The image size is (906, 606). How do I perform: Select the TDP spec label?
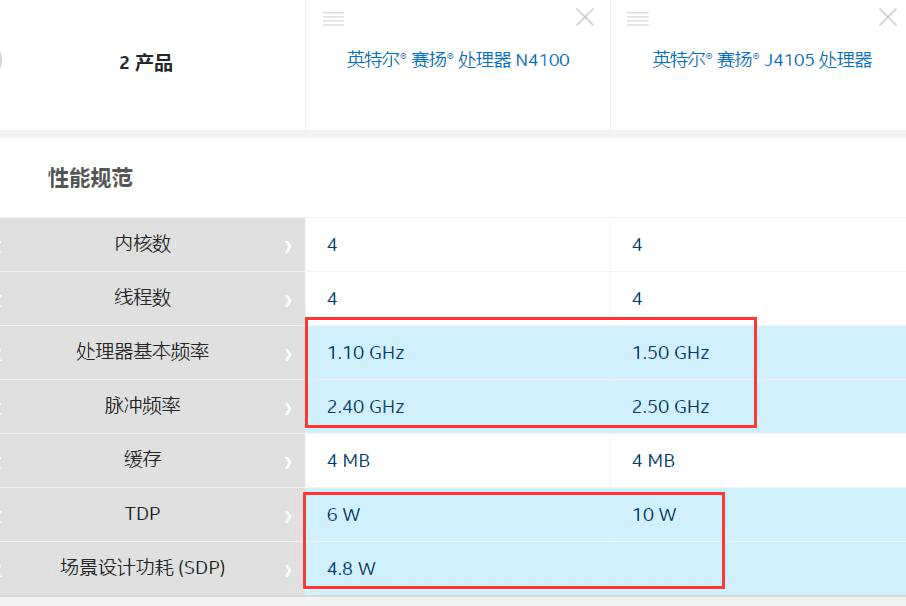click(x=143, y=514)
